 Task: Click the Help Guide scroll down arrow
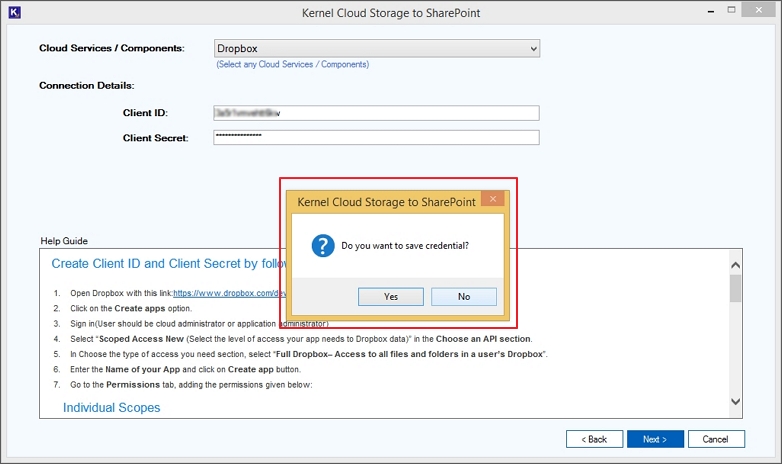[735, 401]
